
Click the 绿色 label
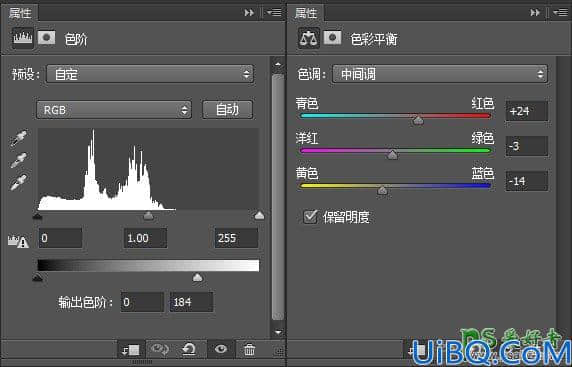483,139
